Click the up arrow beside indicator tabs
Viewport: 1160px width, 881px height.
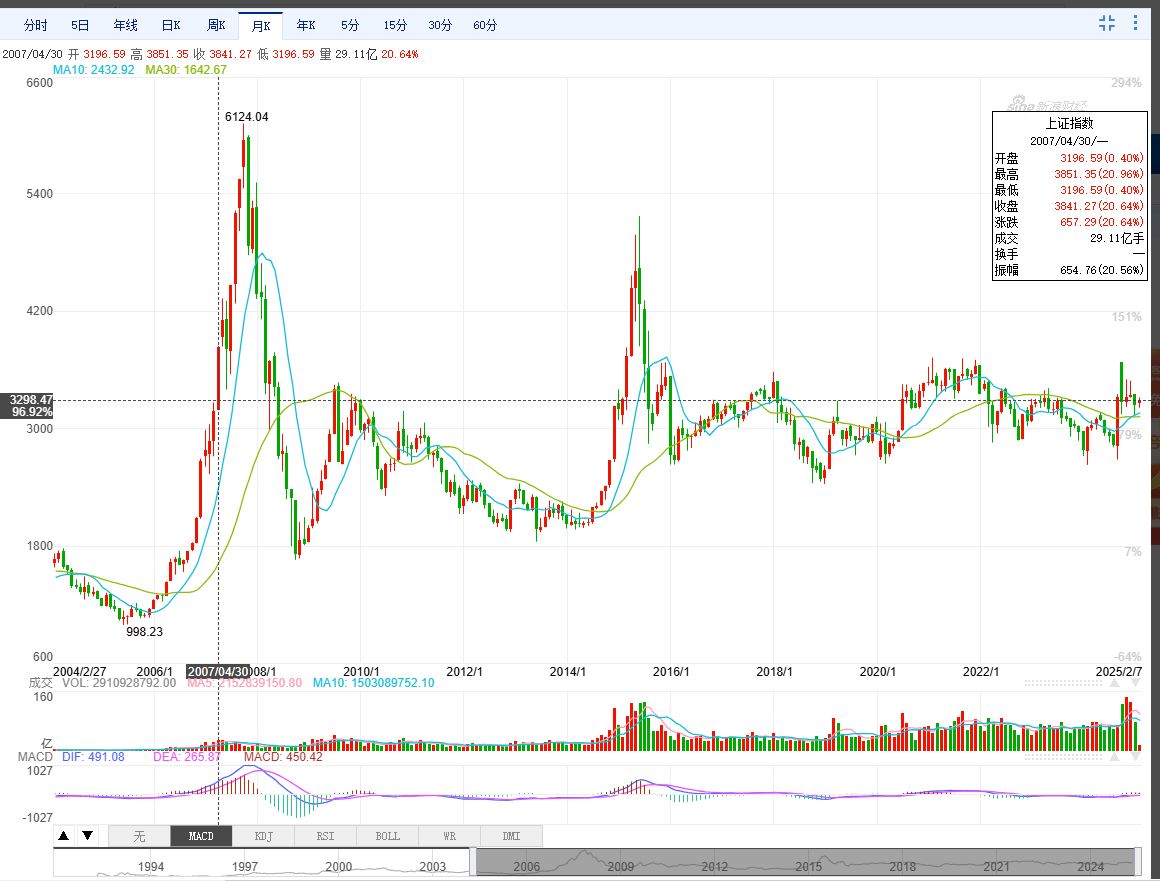click(x=64, y=836)
